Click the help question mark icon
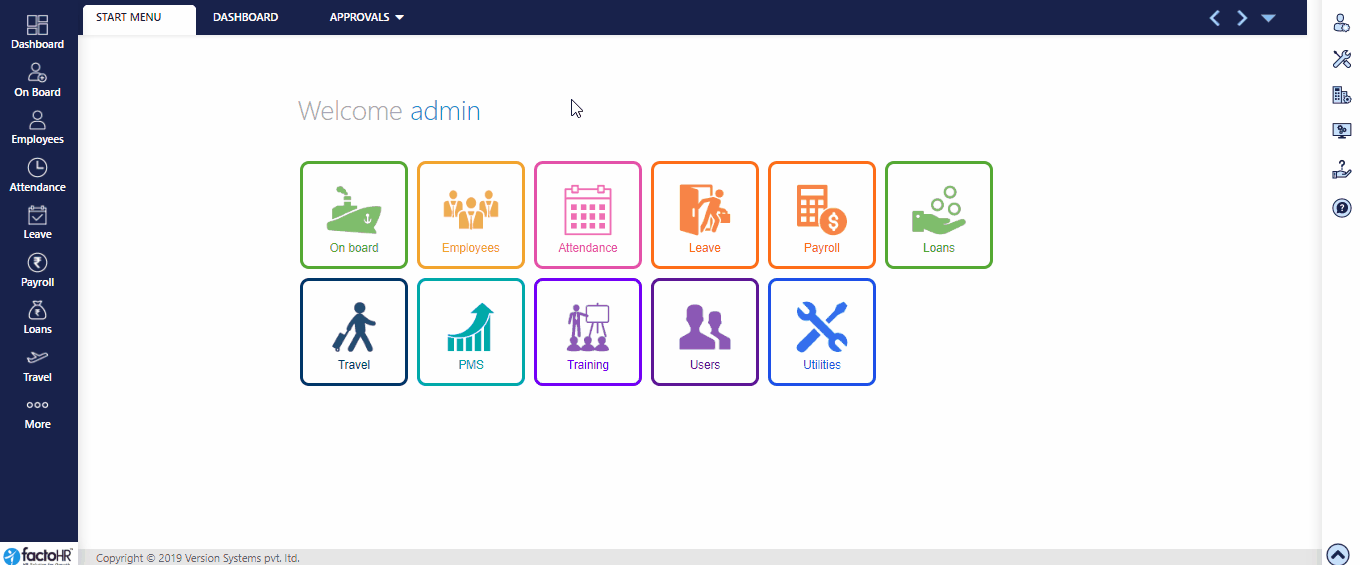 click(x=1341, y=208)
